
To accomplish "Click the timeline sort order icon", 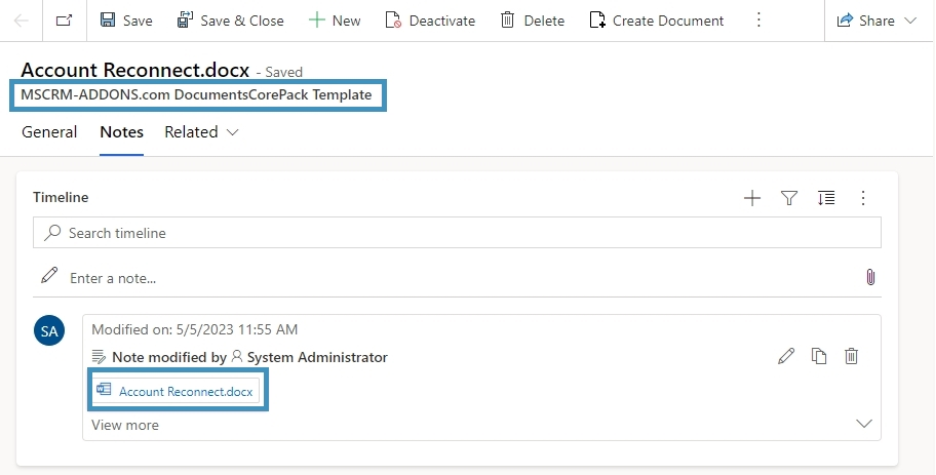I will tap(826, 198).
